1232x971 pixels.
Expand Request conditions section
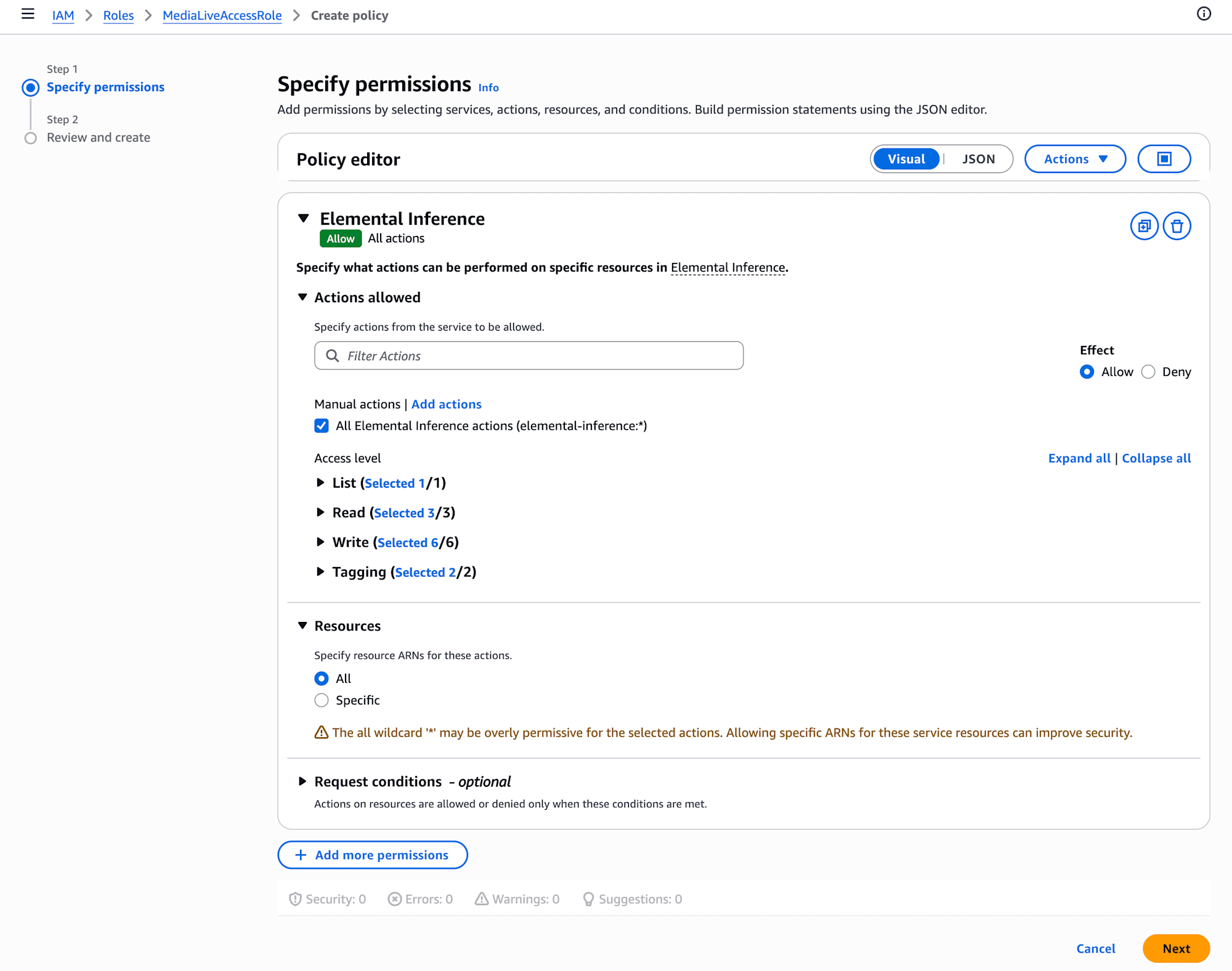(302, 781)
